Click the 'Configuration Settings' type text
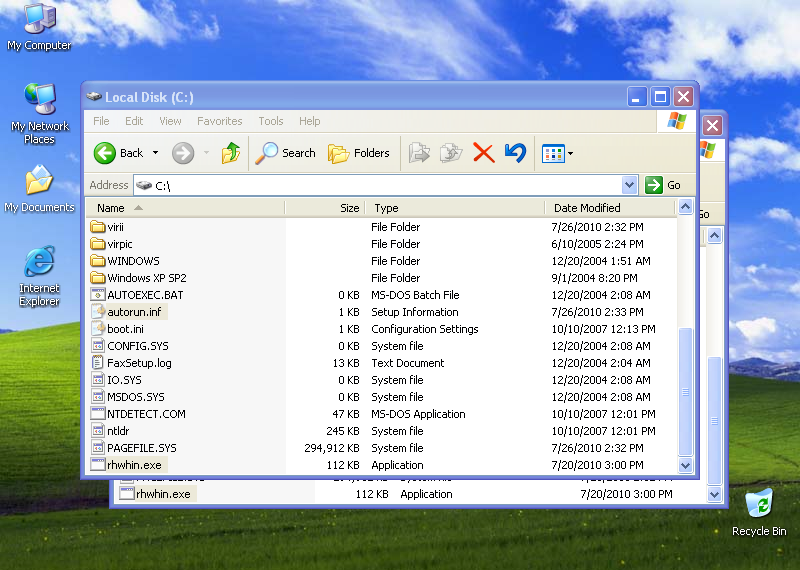Screen dimensions: 800x570 tap(424, 329)
